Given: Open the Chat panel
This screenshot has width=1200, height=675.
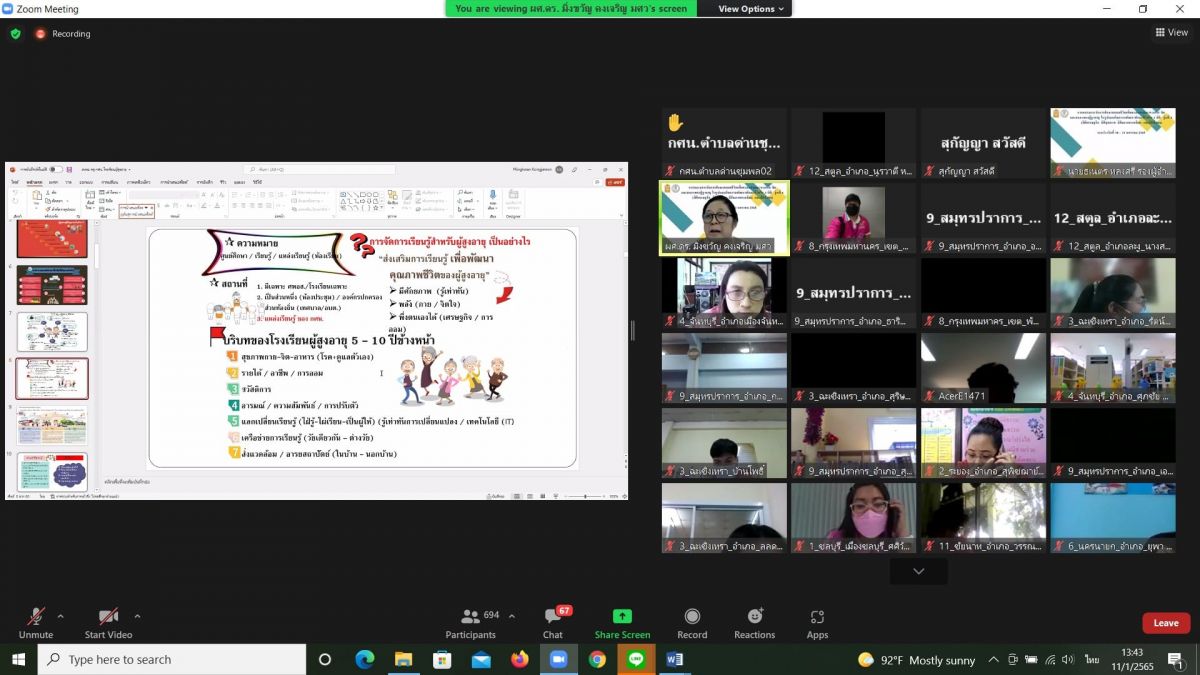Looking at the screenshot, I should [553, 622].
